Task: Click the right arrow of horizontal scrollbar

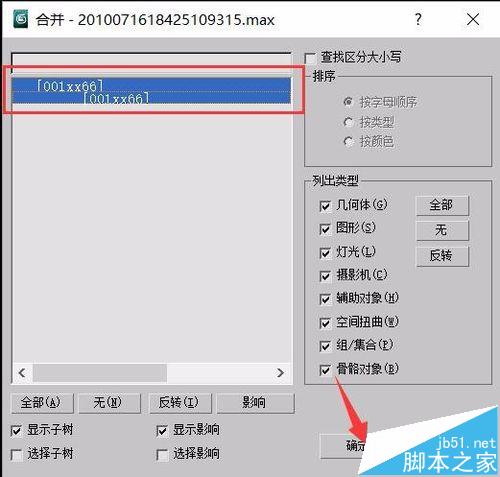Action: (280, 373)
